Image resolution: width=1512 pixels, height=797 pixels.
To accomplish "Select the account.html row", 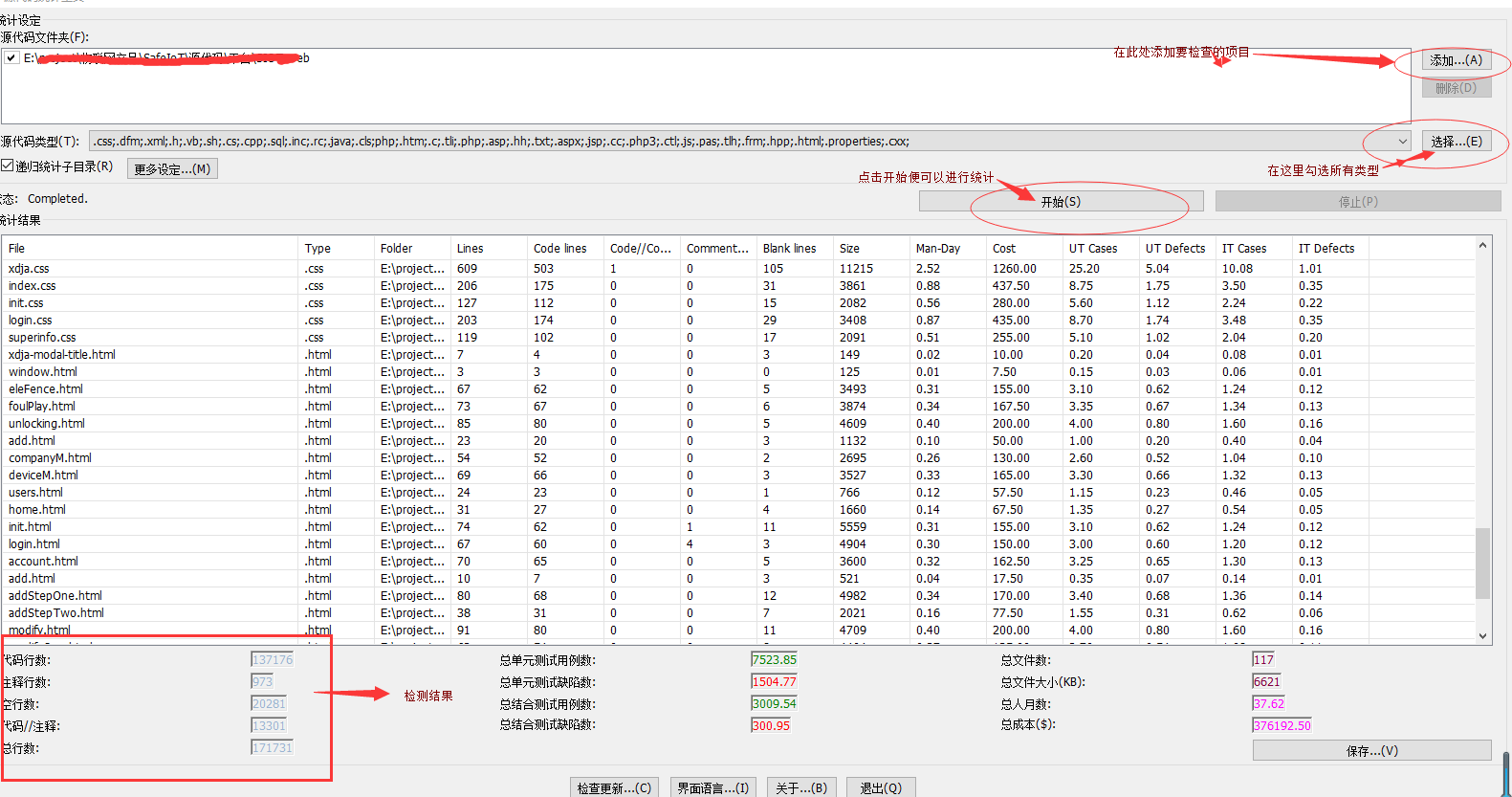I will click(x=737, y=562).
